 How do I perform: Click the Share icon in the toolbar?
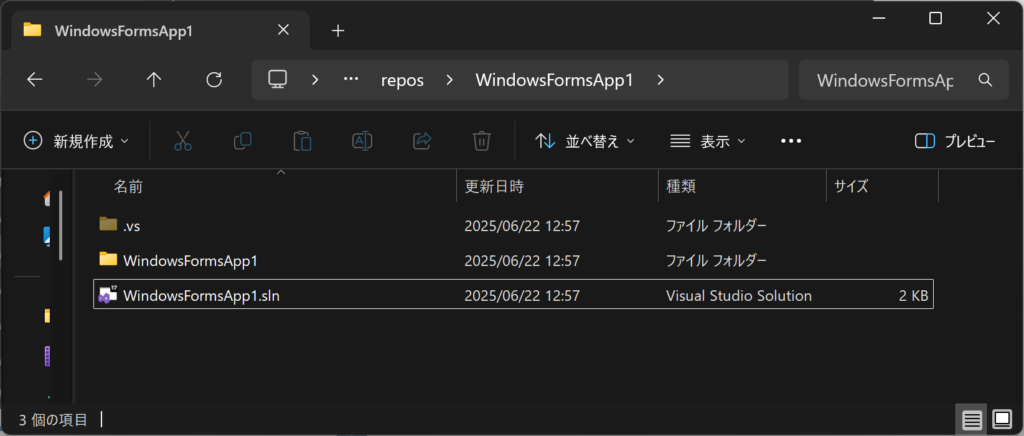tap(423, 140)
